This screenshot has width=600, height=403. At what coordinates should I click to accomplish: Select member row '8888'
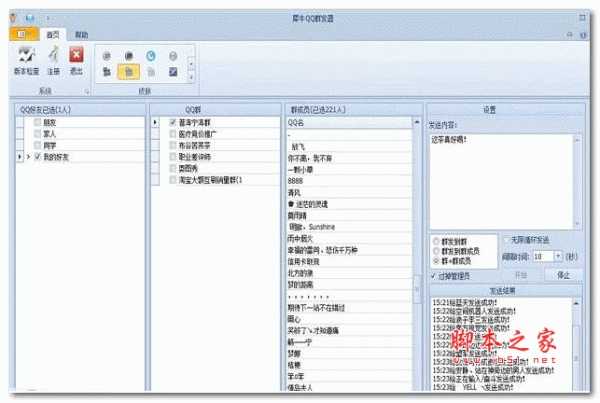click(x=349, y=181)
